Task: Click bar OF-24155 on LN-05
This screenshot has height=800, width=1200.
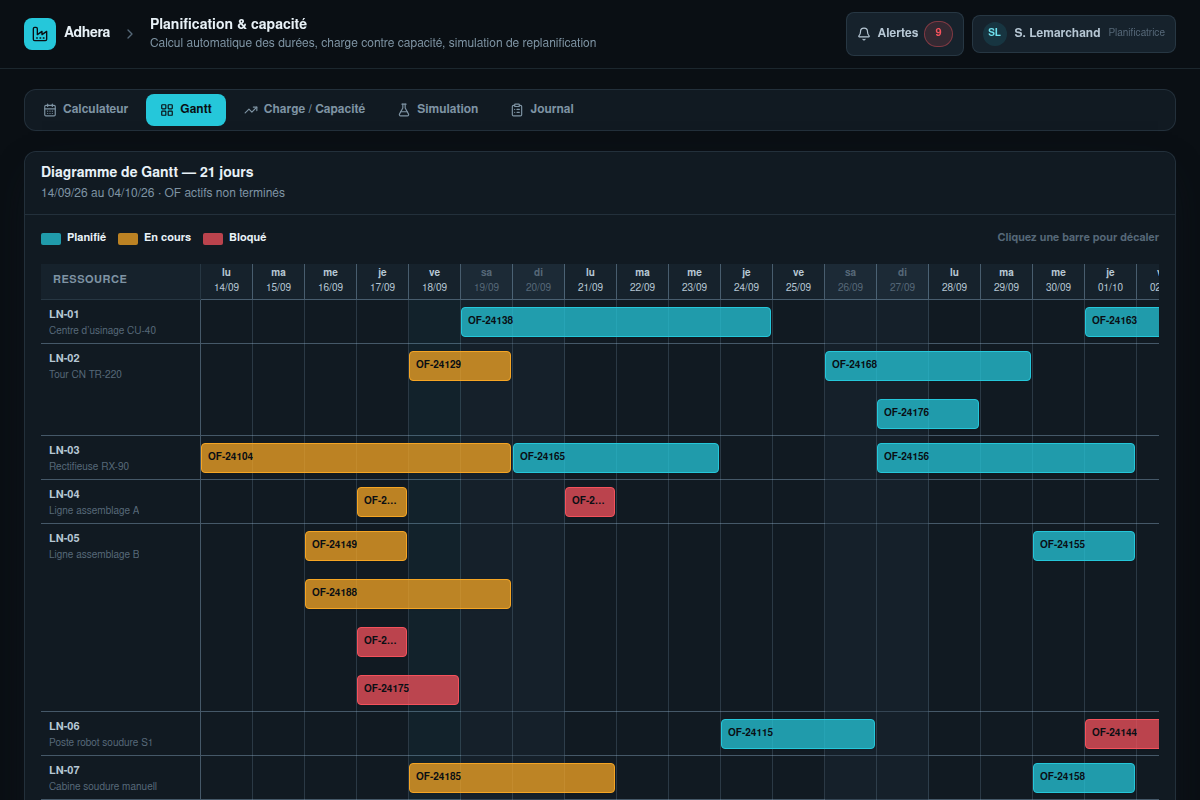Action: 1084,545
